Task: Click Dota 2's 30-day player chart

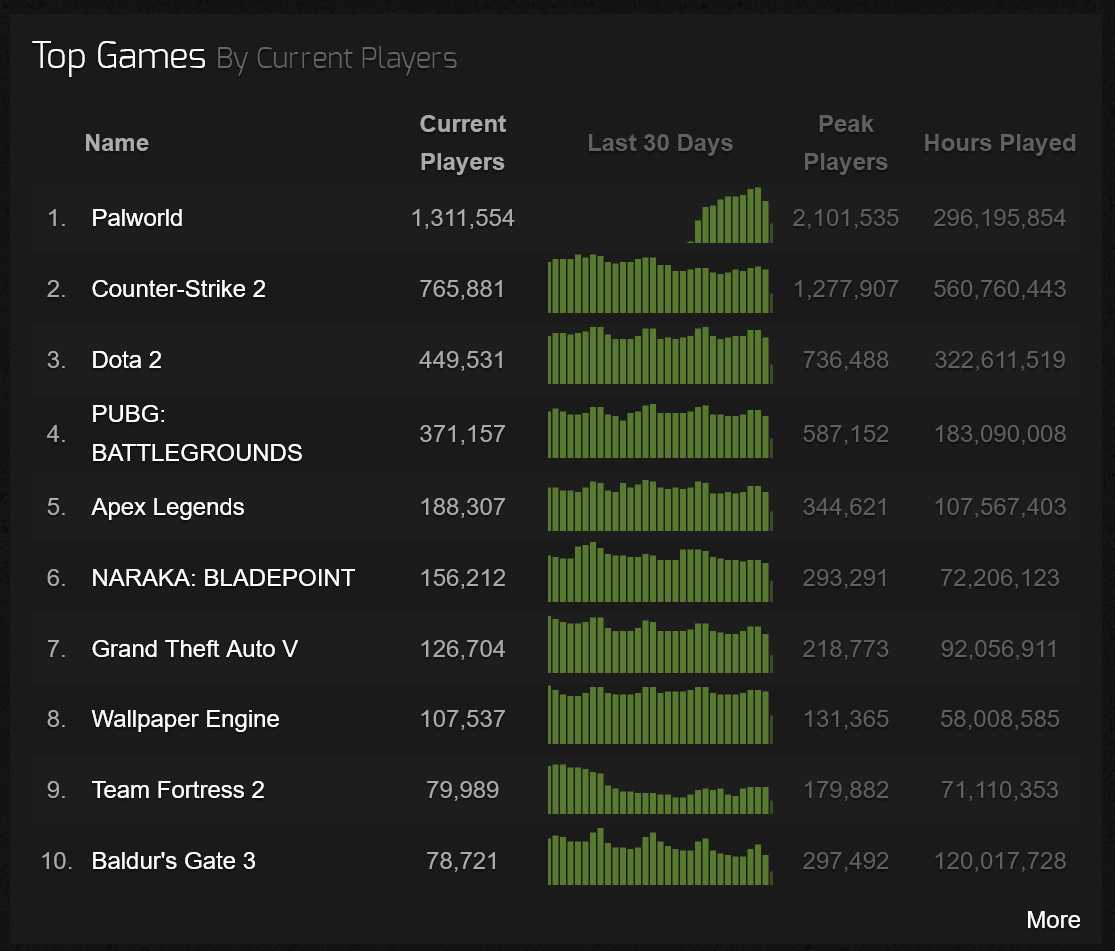Action: click(660, 356)
